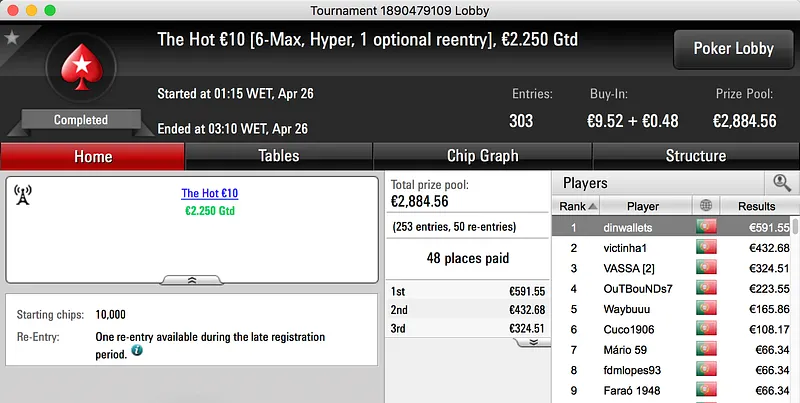Open The Hot €10 link
800x403 pixels.
click(209, 193)
